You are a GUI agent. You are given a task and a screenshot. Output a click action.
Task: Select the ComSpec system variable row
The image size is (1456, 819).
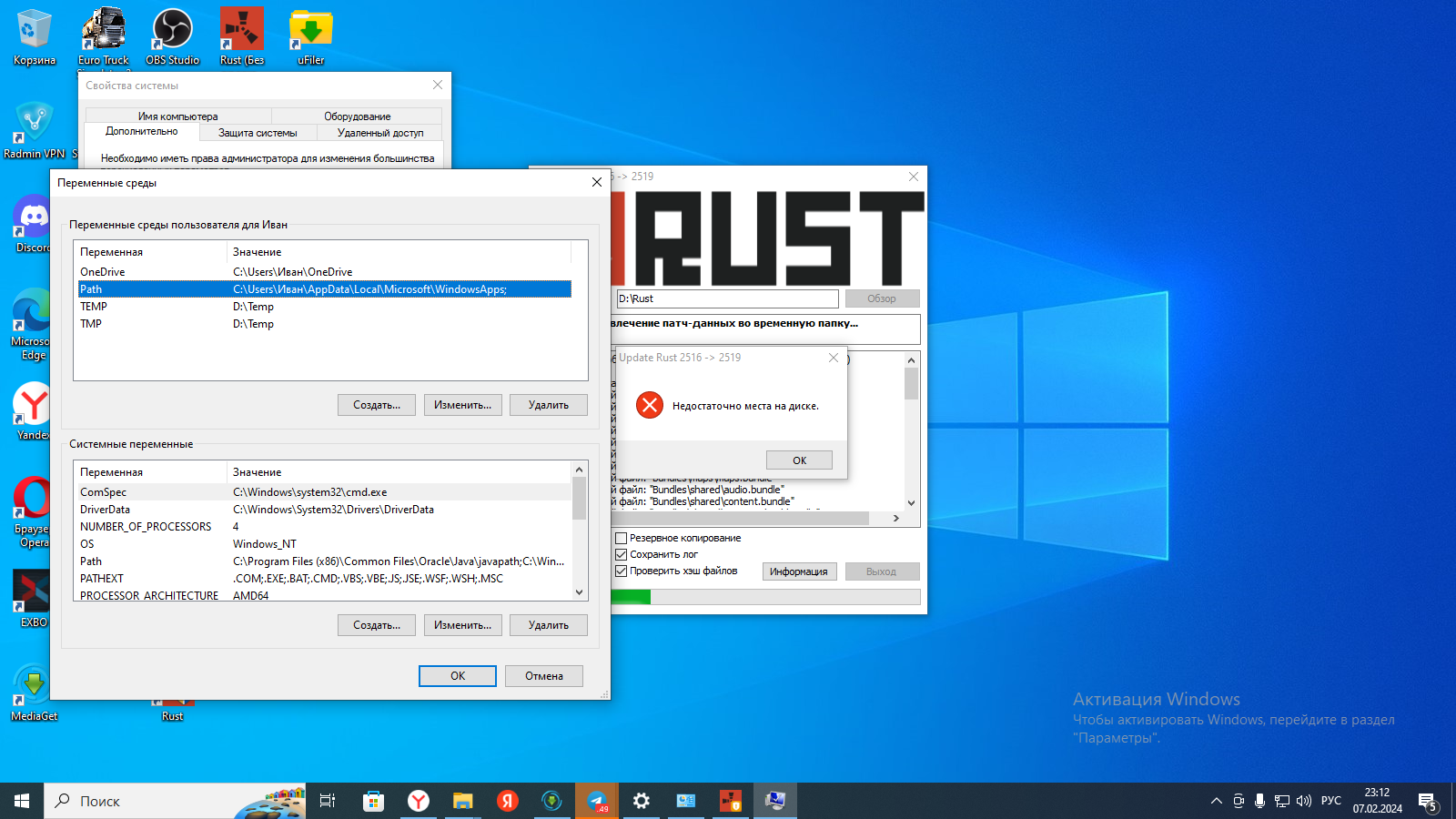point(325,492)
